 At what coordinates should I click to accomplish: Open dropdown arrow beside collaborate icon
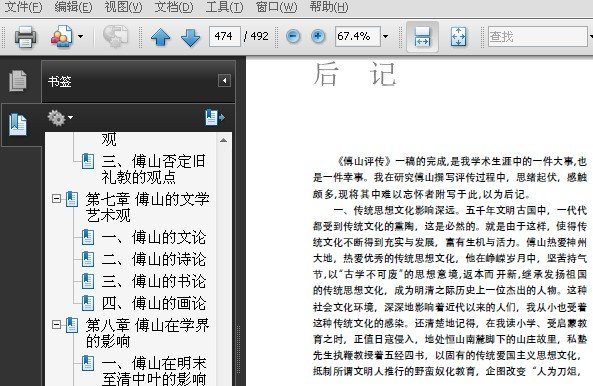point(80,37)
